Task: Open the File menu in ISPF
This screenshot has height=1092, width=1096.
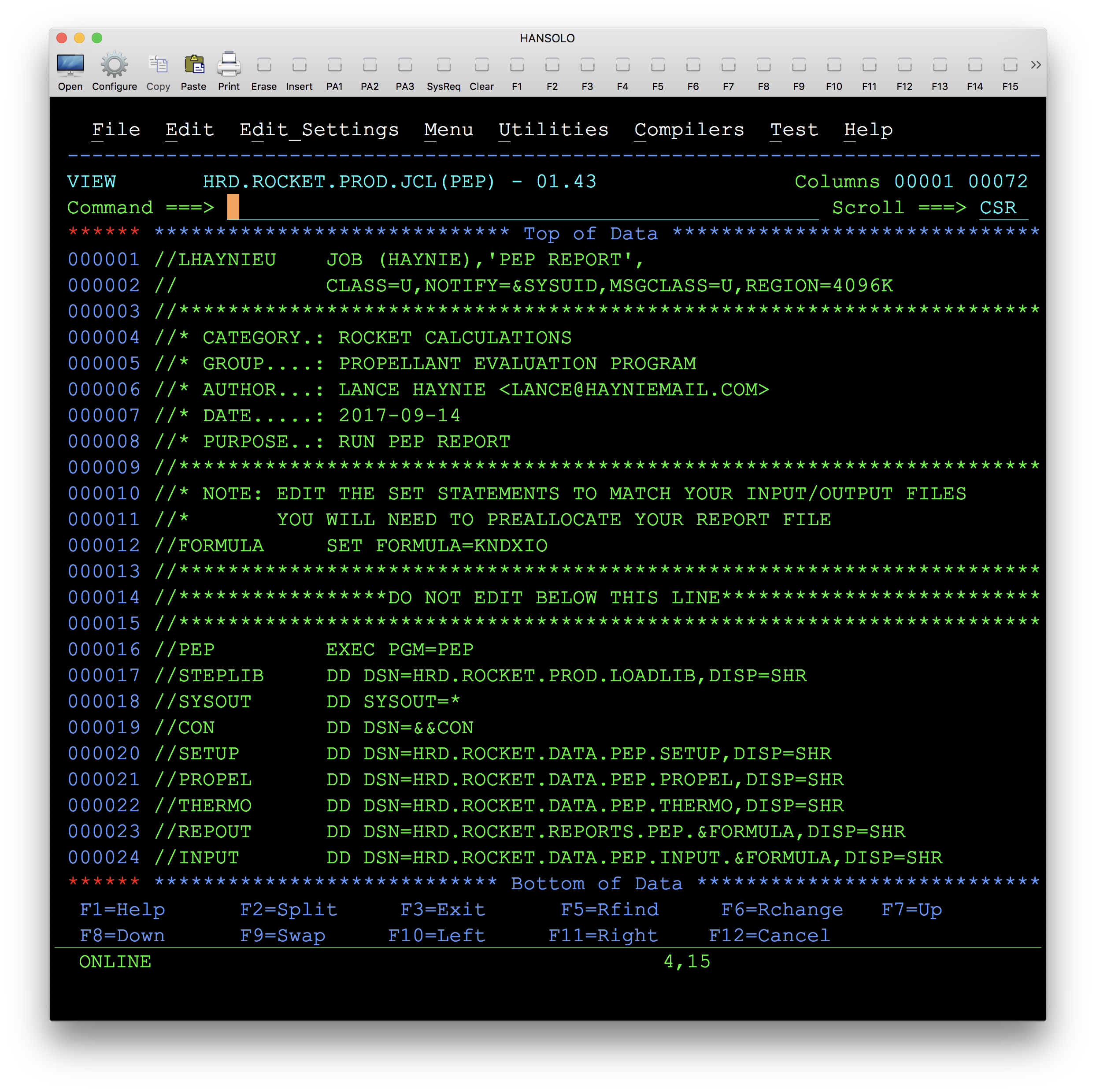Action: point(116,130)
